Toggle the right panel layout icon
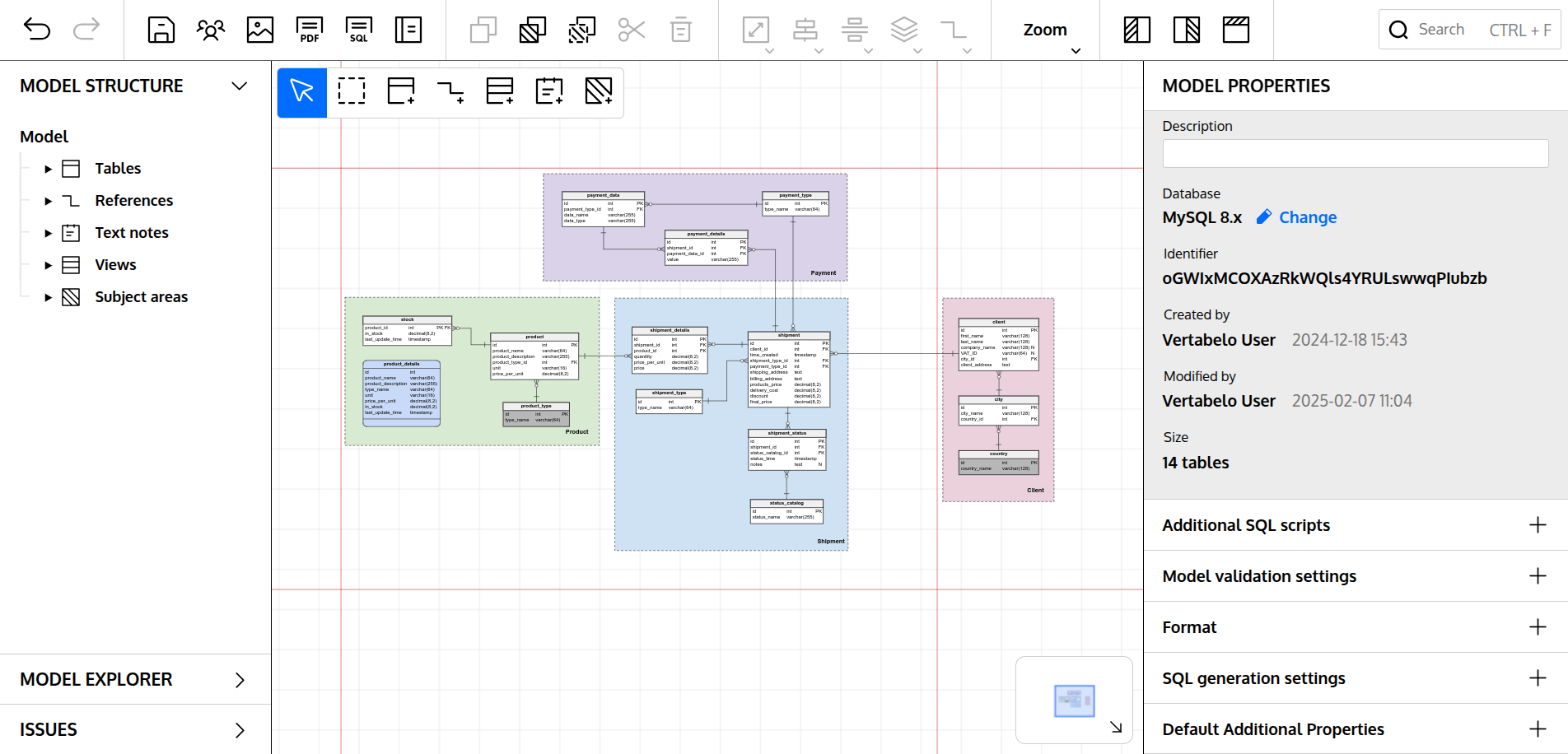This screenshot has height=754, width=1568. [1186, 30]
